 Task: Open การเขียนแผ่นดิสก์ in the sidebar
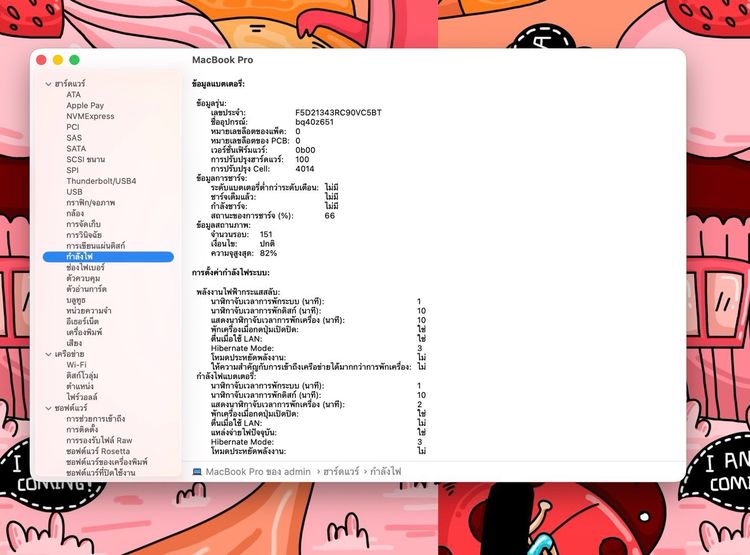[96, 245]
